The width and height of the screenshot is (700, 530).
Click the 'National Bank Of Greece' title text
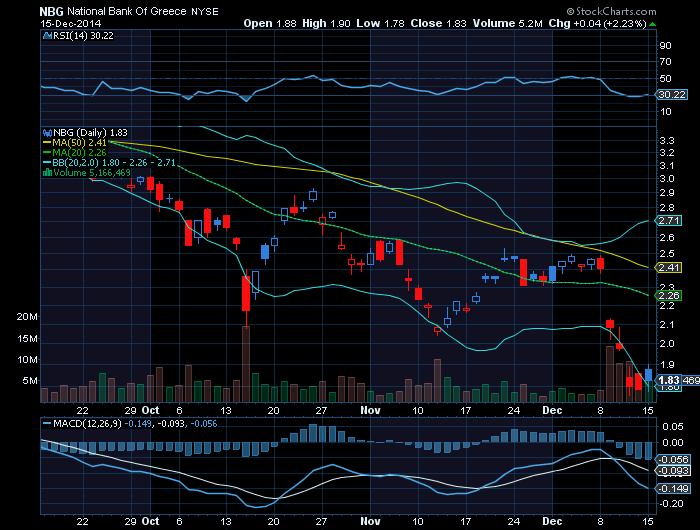click(126, 12)
